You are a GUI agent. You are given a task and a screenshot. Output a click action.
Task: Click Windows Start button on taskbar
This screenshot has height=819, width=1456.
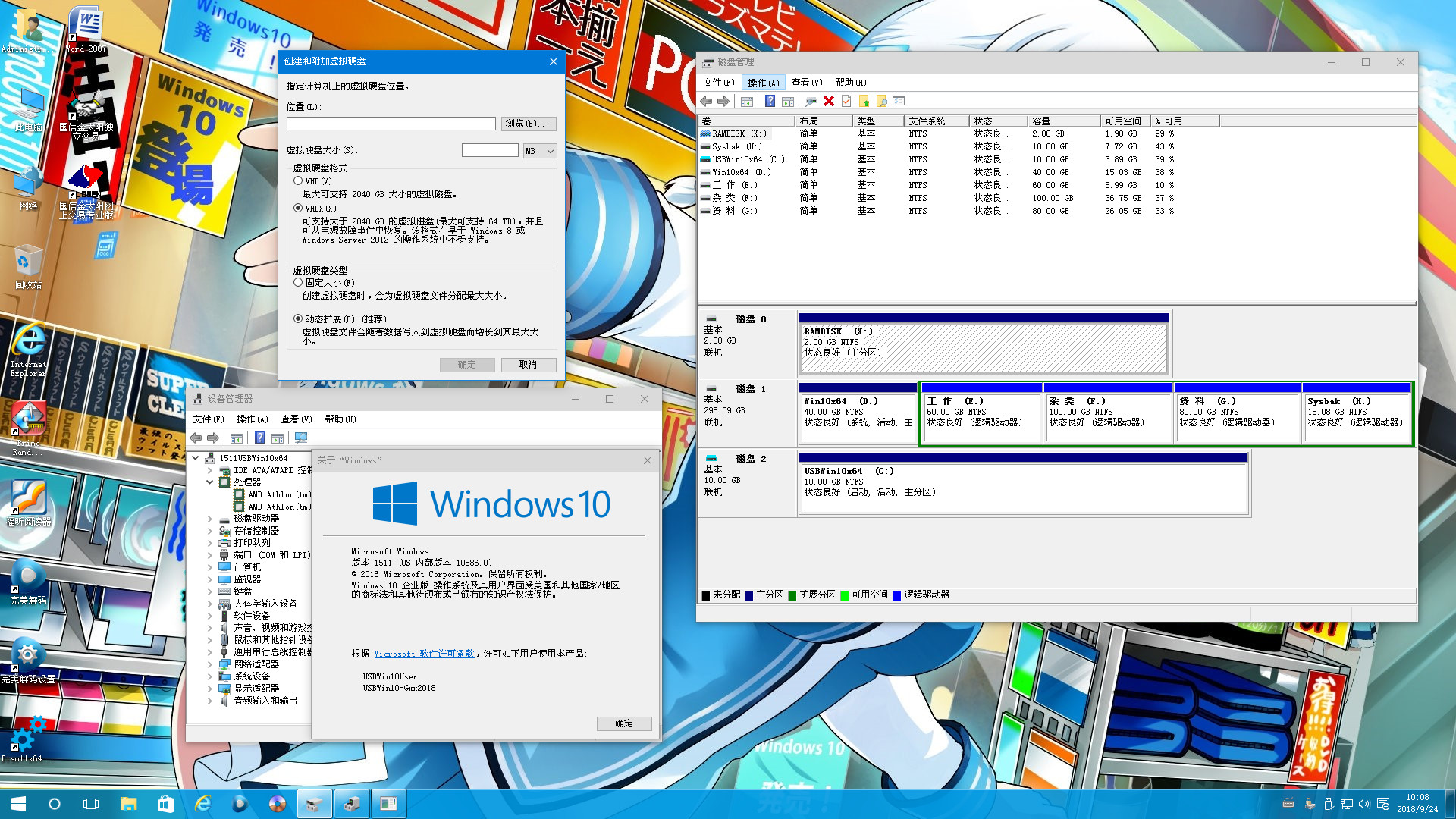click(x=18, y=804)
